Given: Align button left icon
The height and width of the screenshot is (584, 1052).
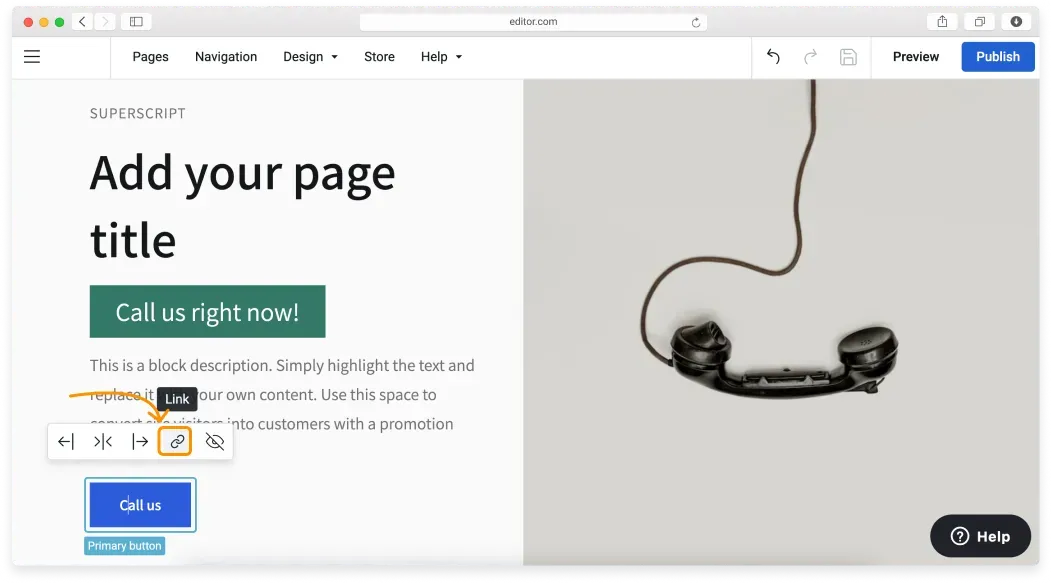Looking at the screenshot, I should (x=66, y=442).
